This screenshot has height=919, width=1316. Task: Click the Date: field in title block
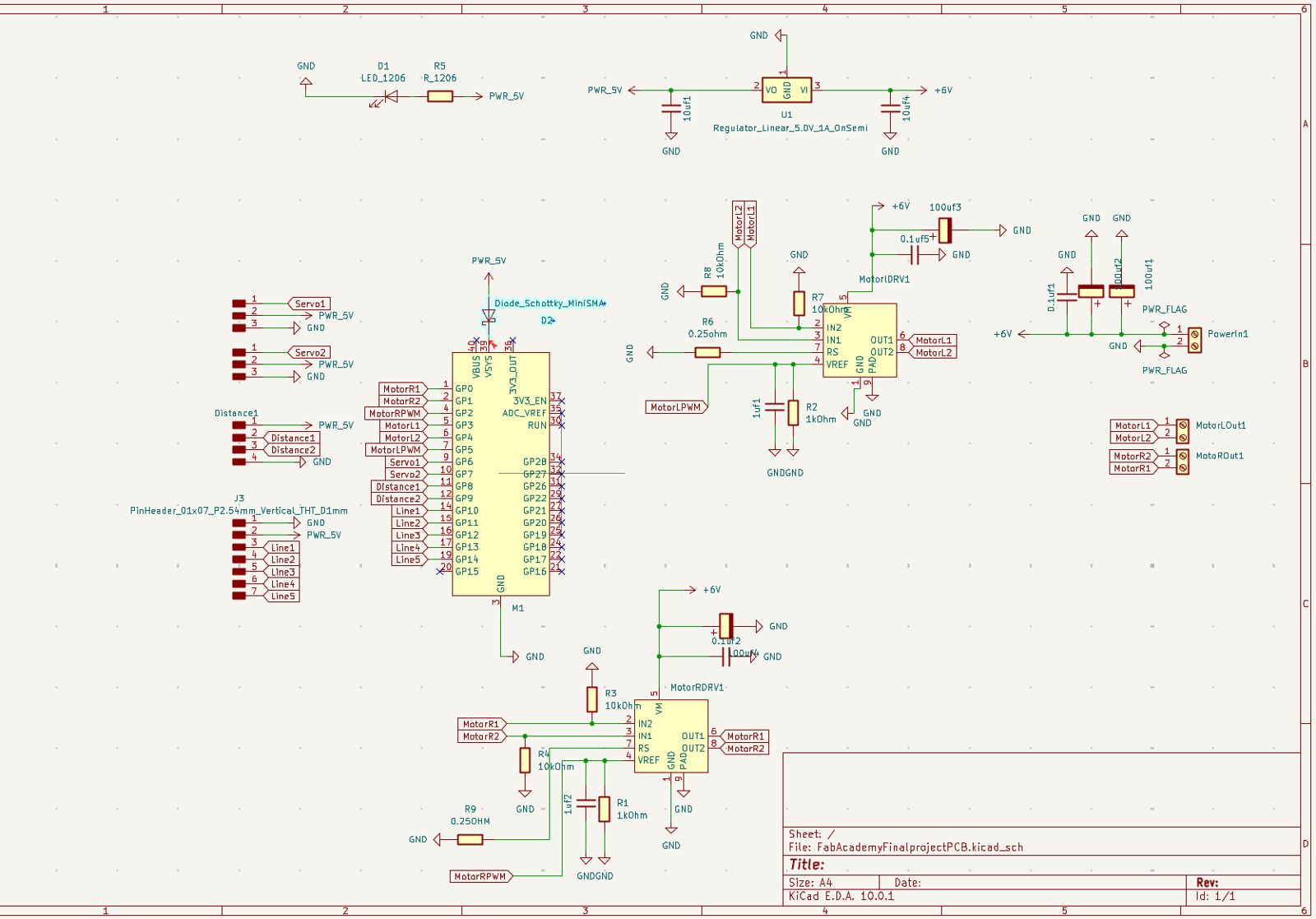(x=907, y=882)
